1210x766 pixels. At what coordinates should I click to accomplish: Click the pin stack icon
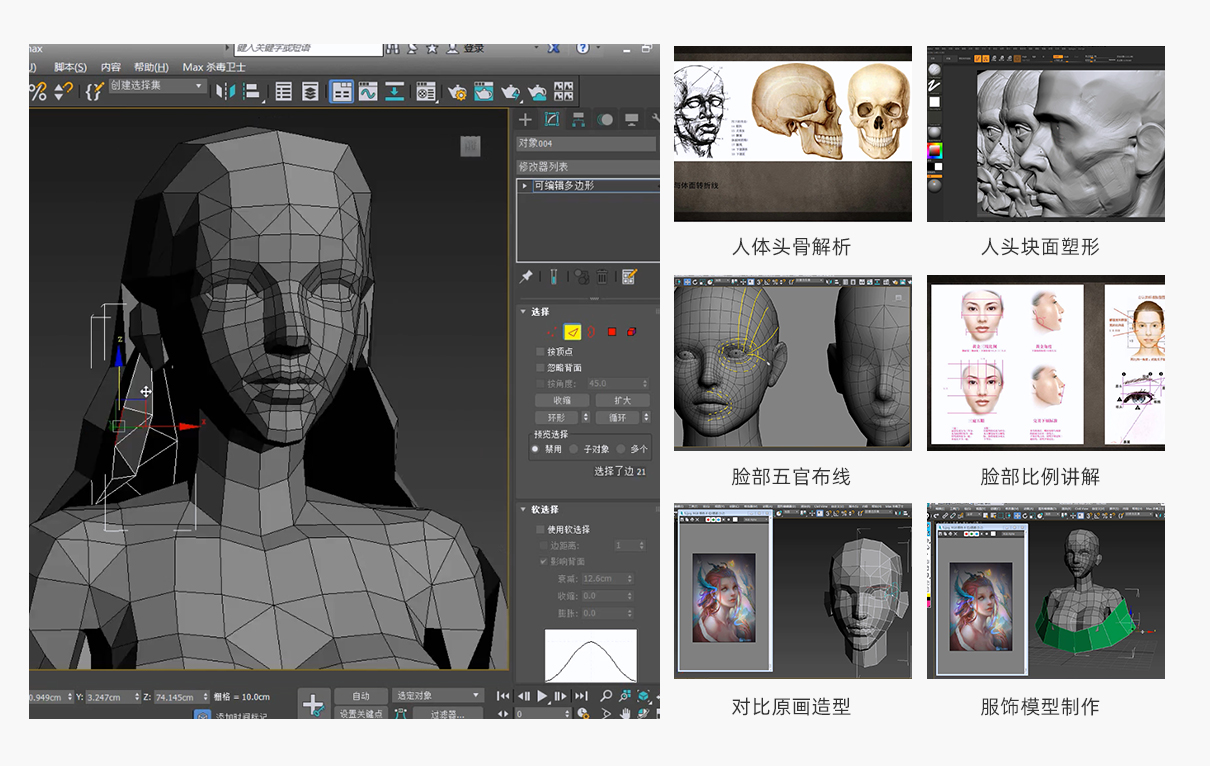[x=526, y=276]
